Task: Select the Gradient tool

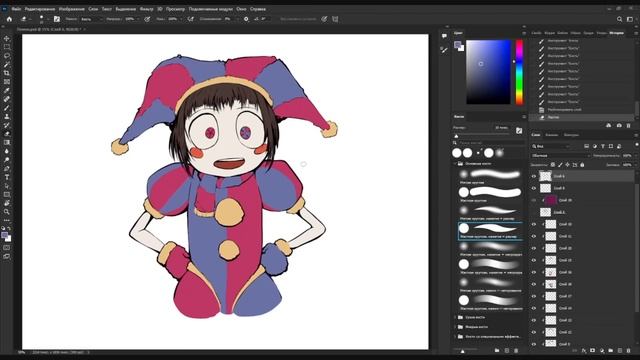Action: (x=7, y=142)
